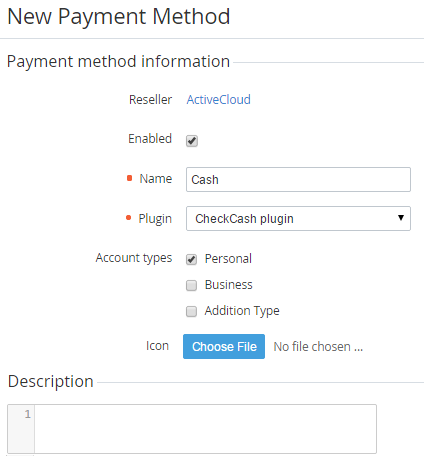
Task: Check the Business account type
Action: (191, 285)
